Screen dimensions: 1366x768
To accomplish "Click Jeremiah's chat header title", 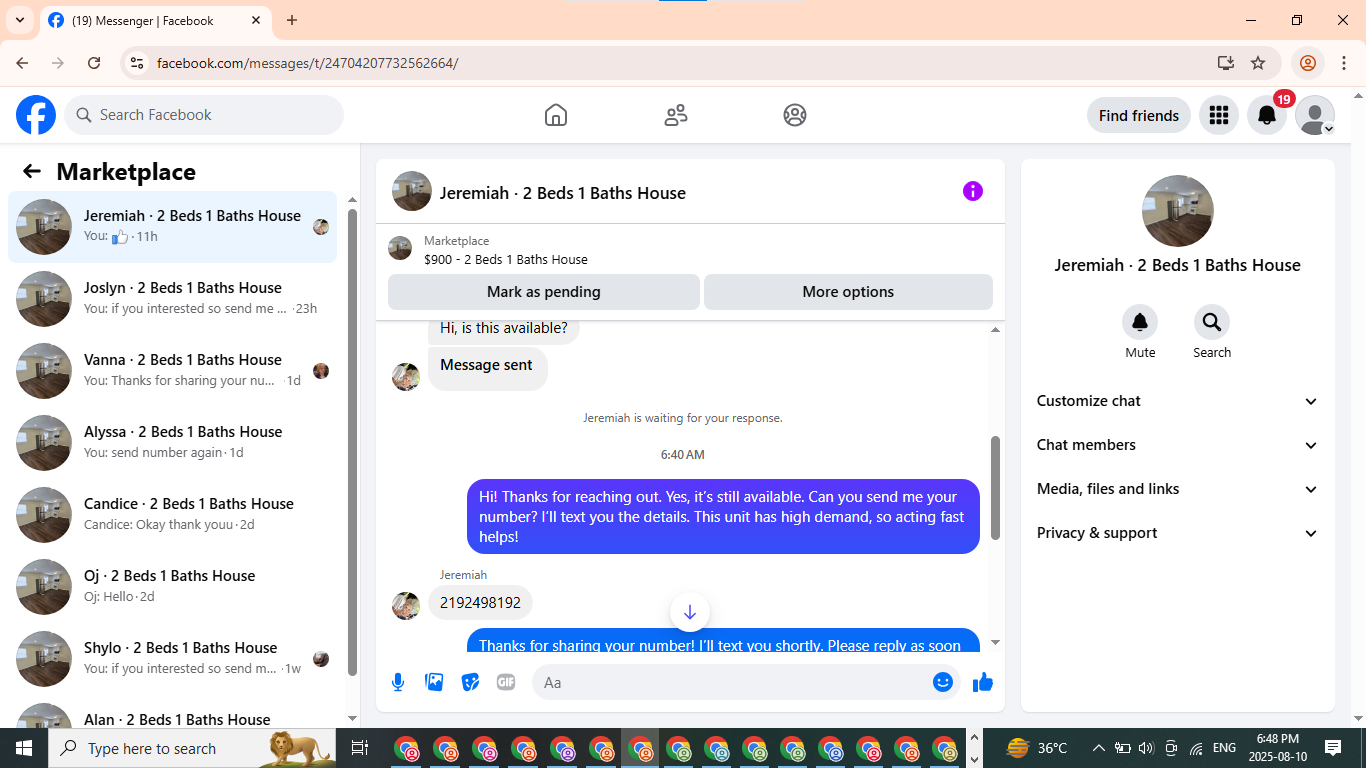I will point(563,193).
